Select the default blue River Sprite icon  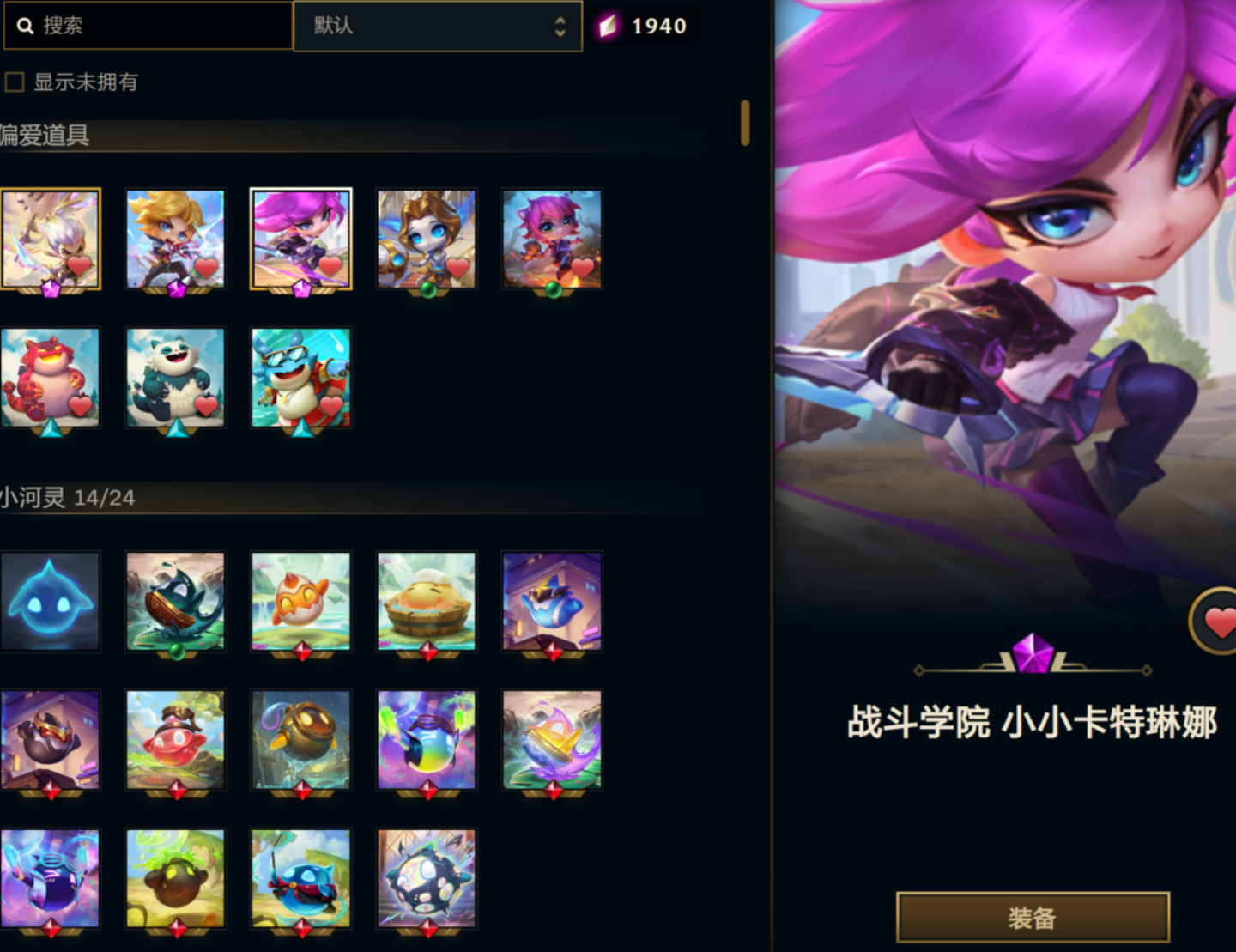click(x=50, y=601)
